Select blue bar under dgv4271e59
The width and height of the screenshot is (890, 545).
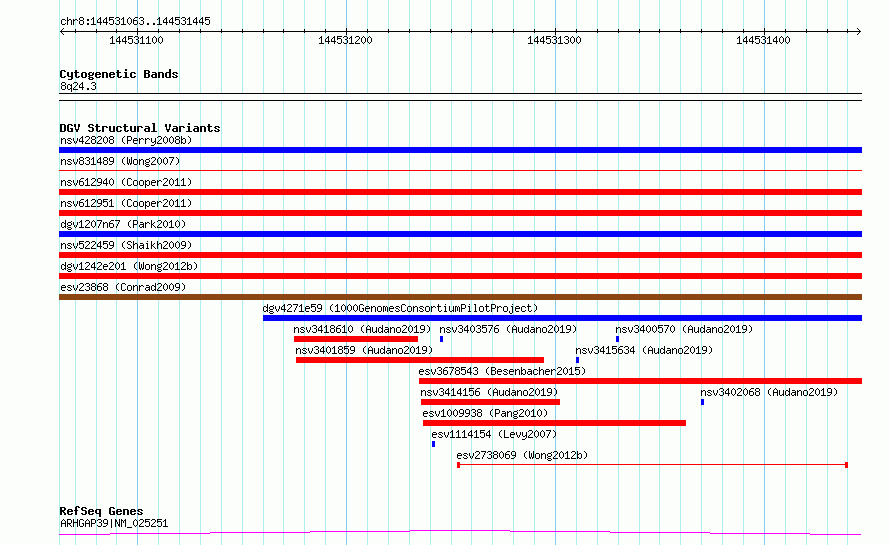[x=562, y=318]
